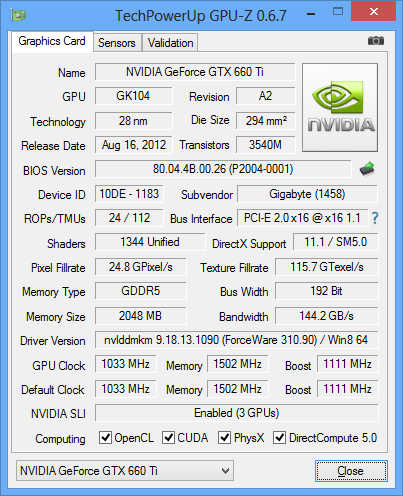Viewport: 403px width, 496px height.
Task: Toggle the PhysX checkbox
Action: 224,437
